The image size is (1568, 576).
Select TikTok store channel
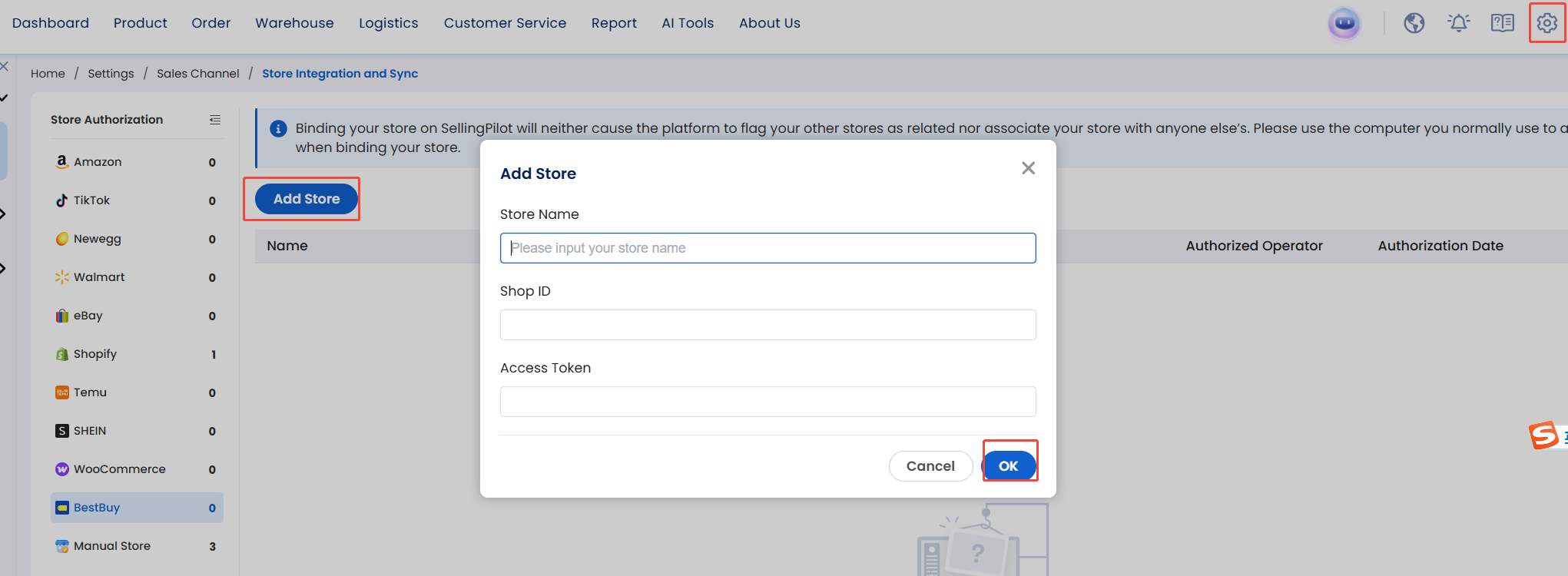91,200
